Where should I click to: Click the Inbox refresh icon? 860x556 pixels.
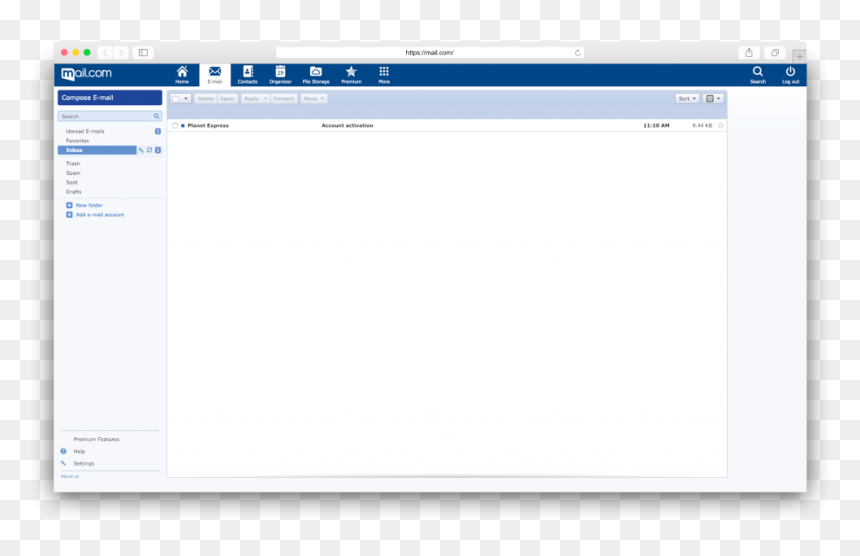pyautogui.click(x=149, y=150)
